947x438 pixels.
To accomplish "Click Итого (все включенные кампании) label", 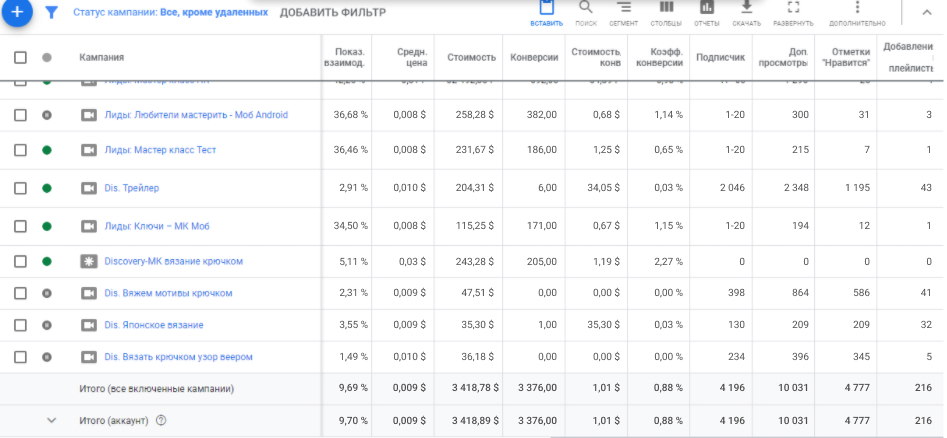I will [x=156, y=388].
